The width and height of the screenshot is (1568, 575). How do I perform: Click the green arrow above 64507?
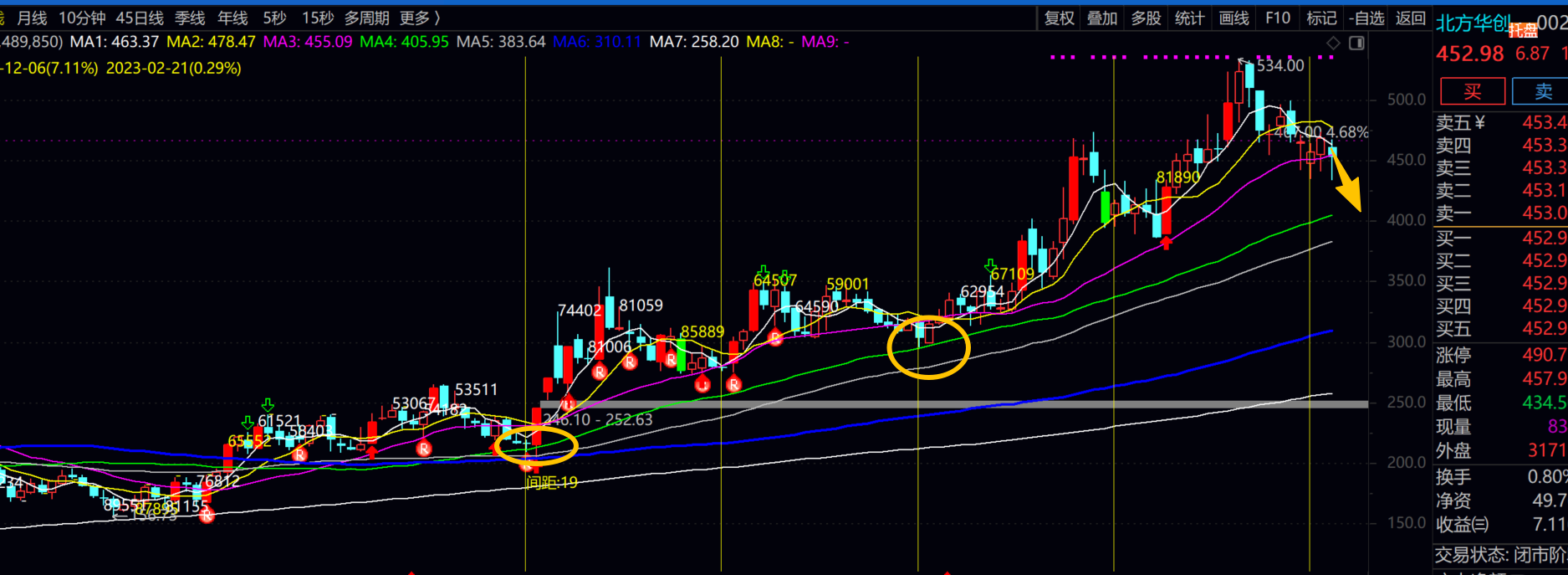763,270
